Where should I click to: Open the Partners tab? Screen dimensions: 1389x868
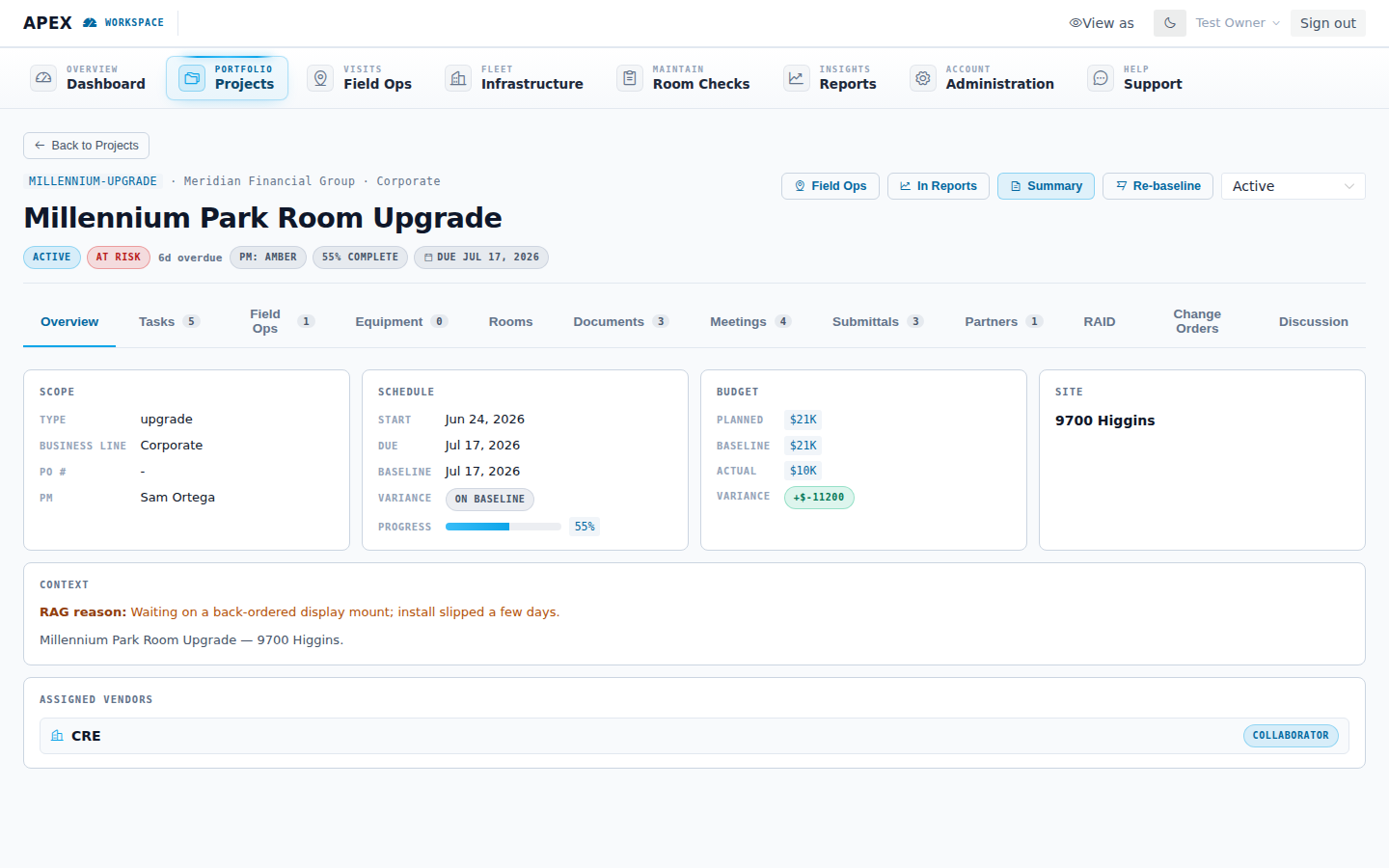[x=1003, y=322]
